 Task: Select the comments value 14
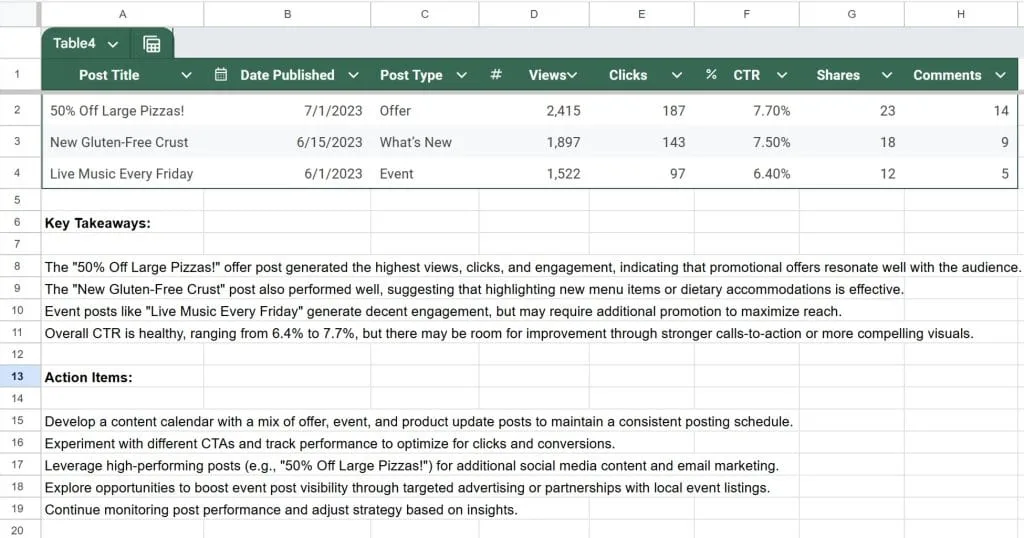[961, 110]
